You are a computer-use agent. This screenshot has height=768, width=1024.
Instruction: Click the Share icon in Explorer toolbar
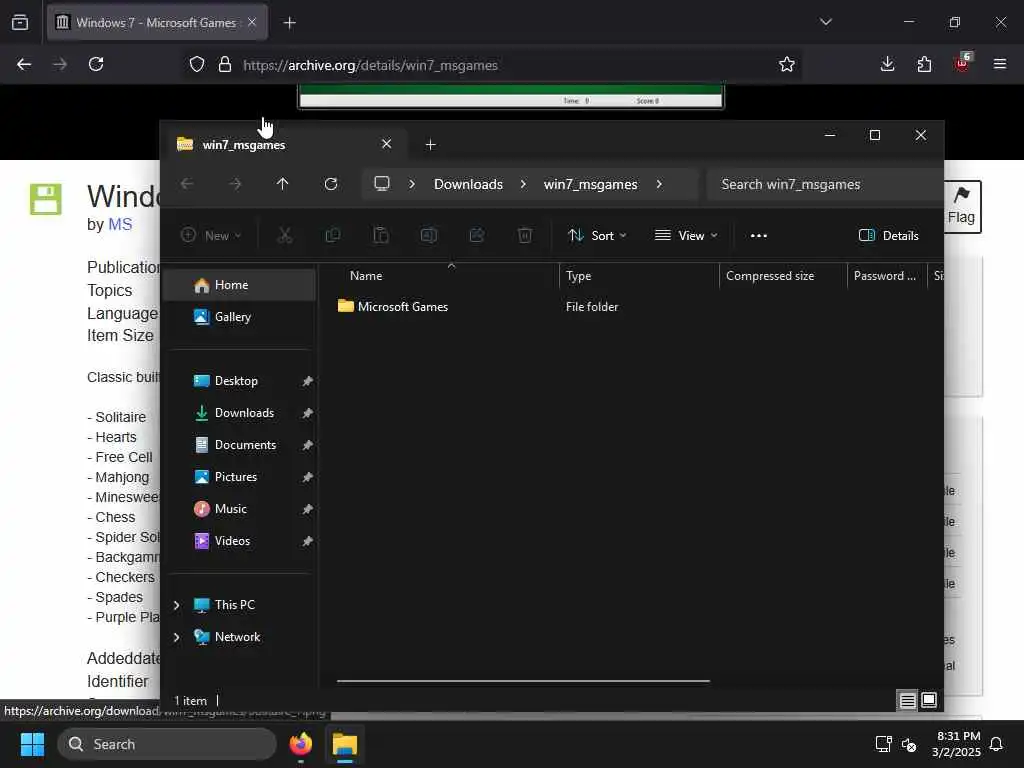(x=477, y=235)
